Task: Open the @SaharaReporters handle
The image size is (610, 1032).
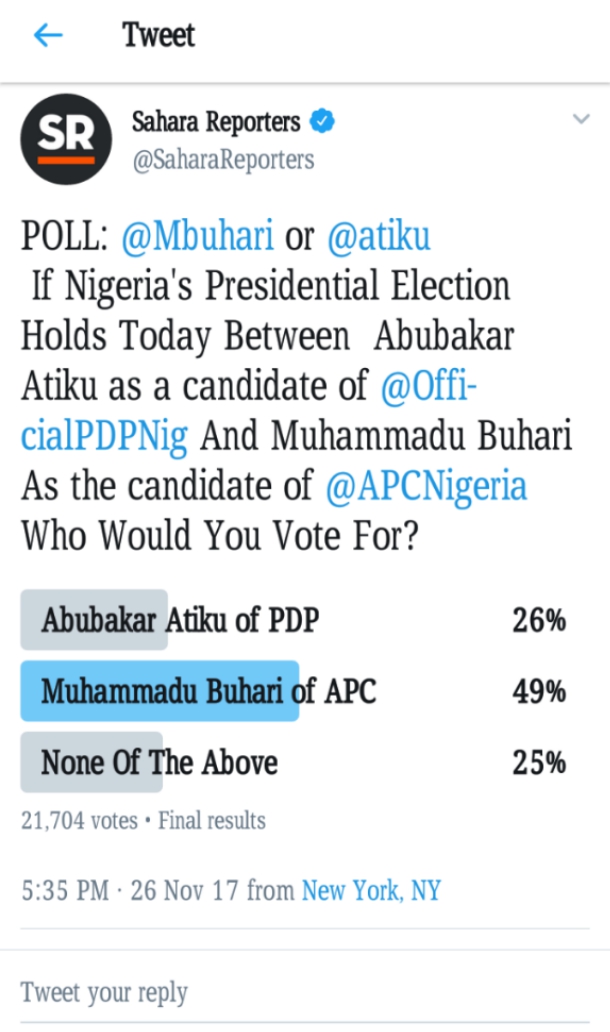Action: click(x=223, y=160)
